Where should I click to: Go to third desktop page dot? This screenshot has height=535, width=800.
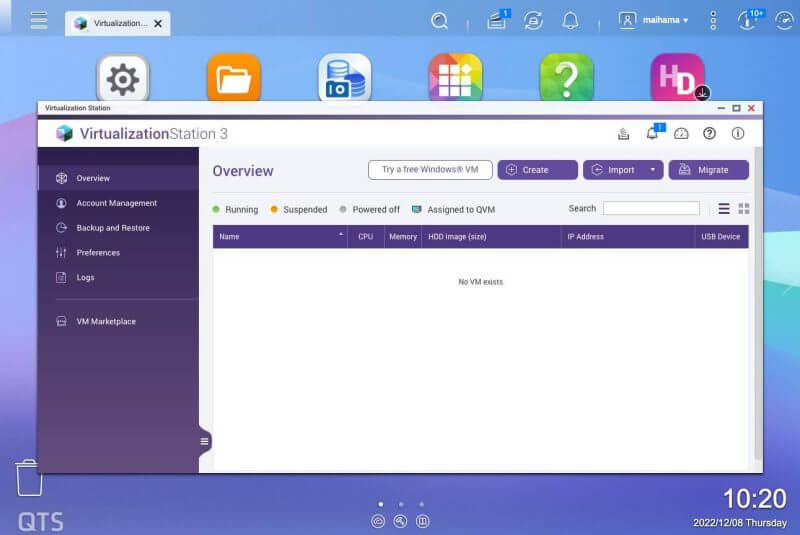421,504
